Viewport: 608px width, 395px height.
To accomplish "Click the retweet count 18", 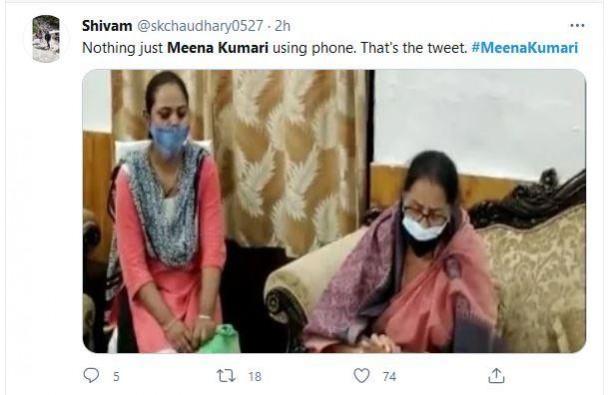I will [x=255, y=376].
